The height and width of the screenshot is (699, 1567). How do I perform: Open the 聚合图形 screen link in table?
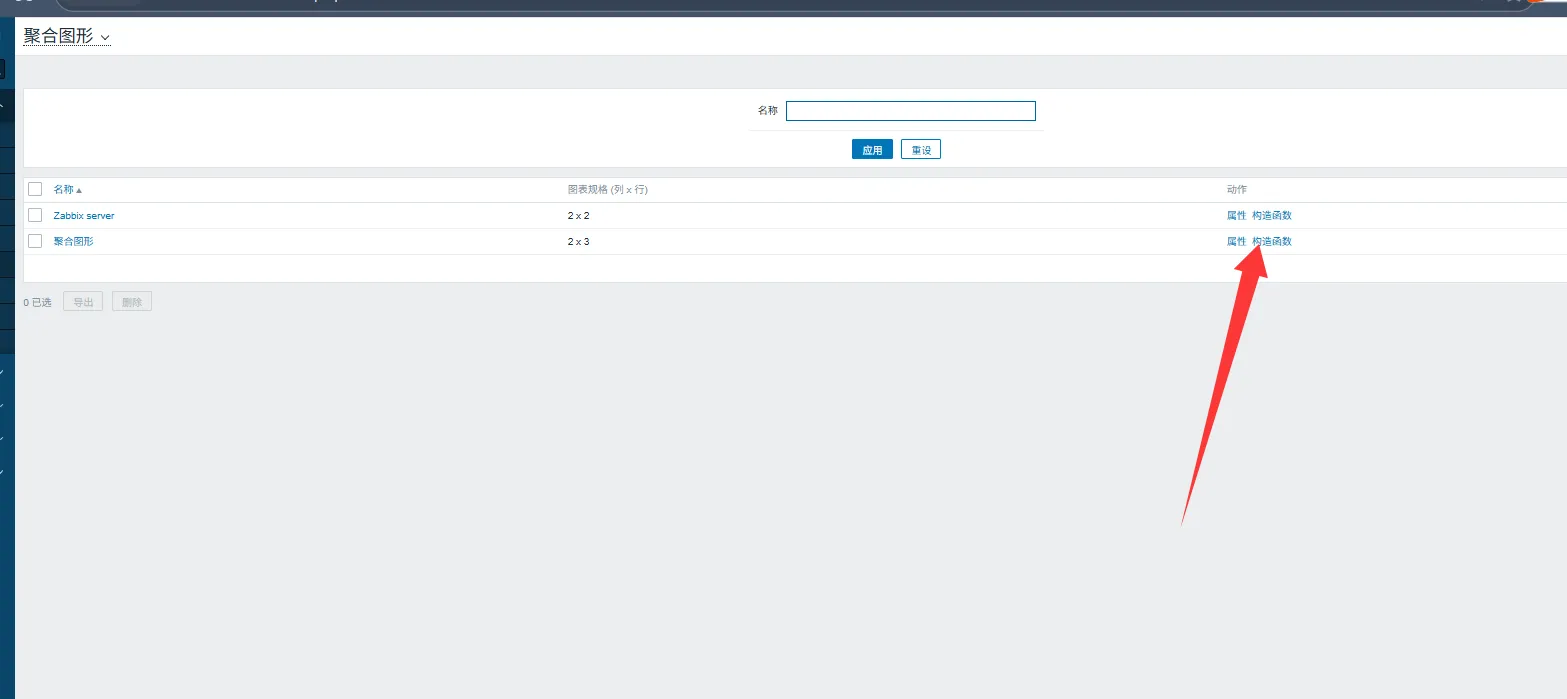point(73,242)
